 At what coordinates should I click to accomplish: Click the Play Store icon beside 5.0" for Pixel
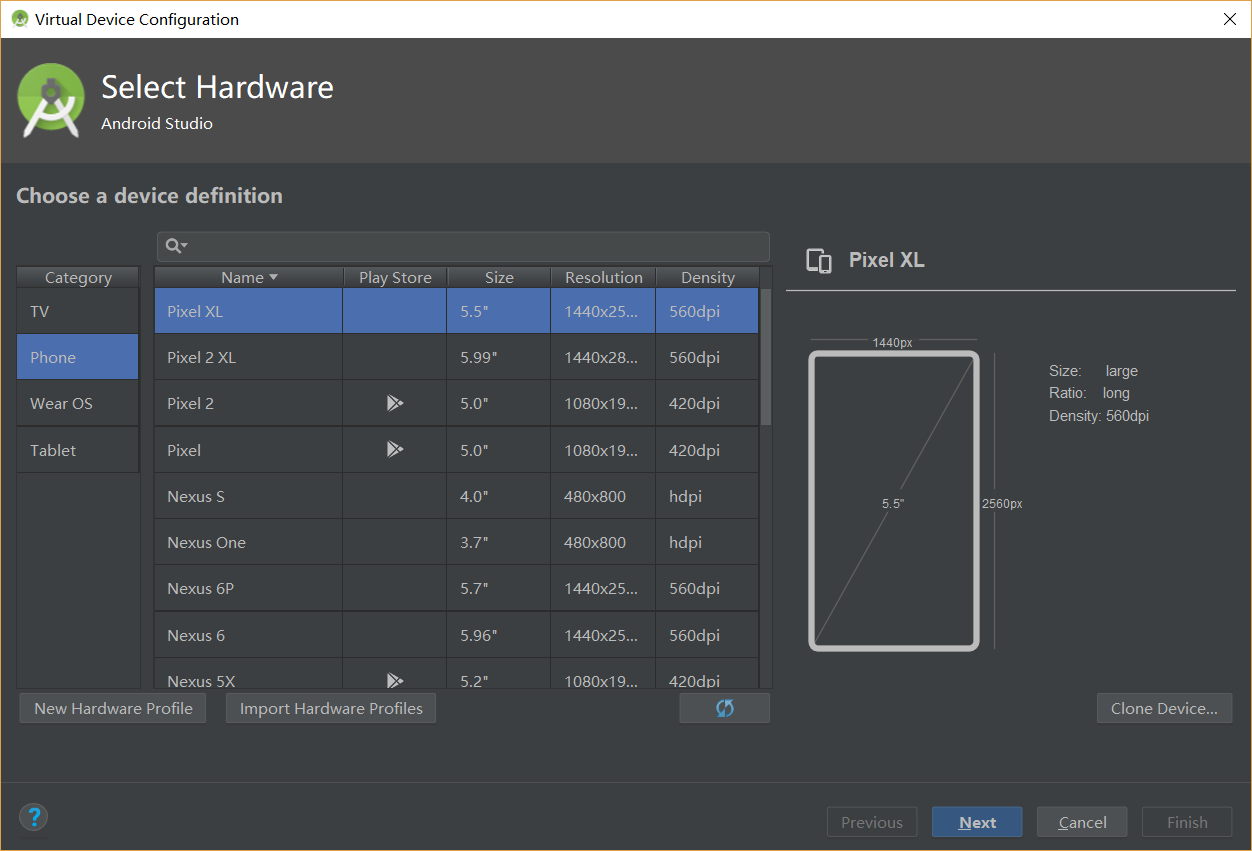pyautogui.click(x=395, y=450)
